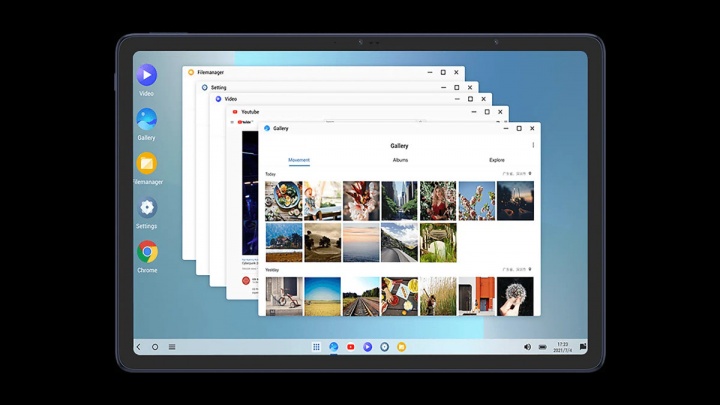Open the dandelion photo in Yesterday row
The image size is (720, 405).
(x=515, y=296)
